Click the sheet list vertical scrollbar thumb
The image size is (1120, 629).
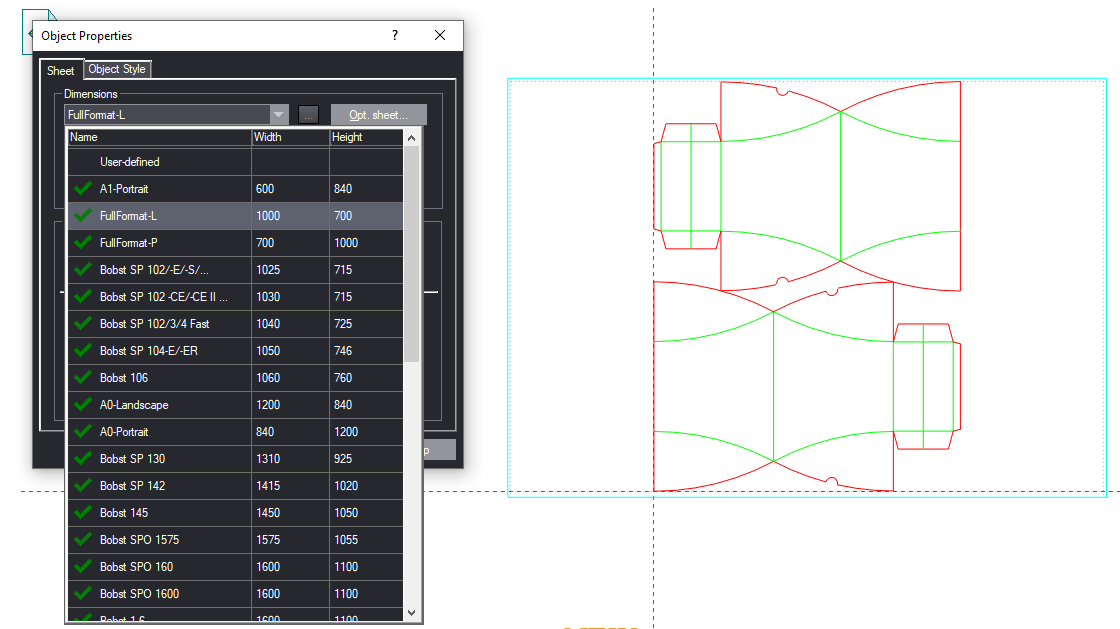(411, 250)
